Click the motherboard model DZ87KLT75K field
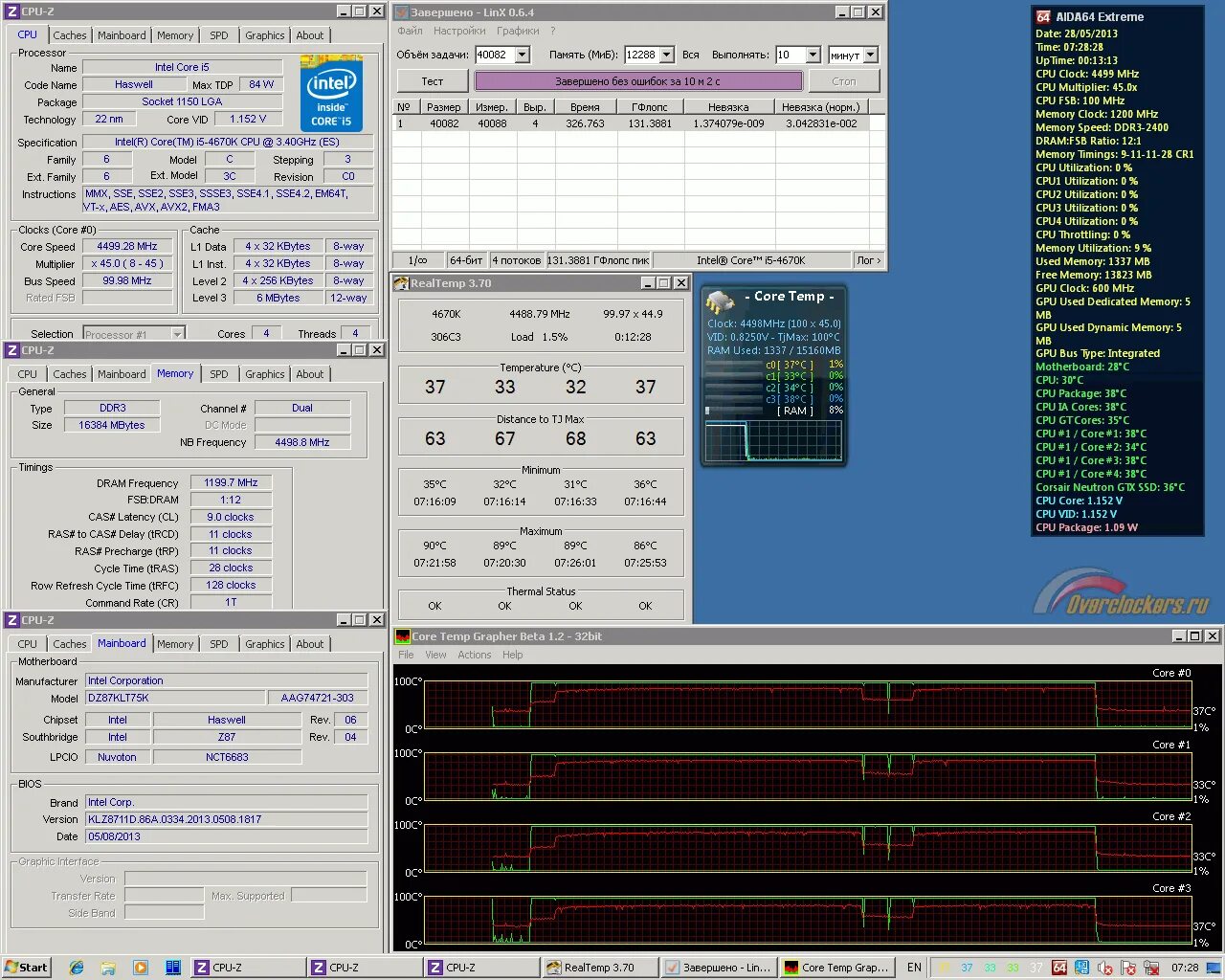The width and height of the screenshot is (1225, 980). pyautogui.click(x=175, y=698)
